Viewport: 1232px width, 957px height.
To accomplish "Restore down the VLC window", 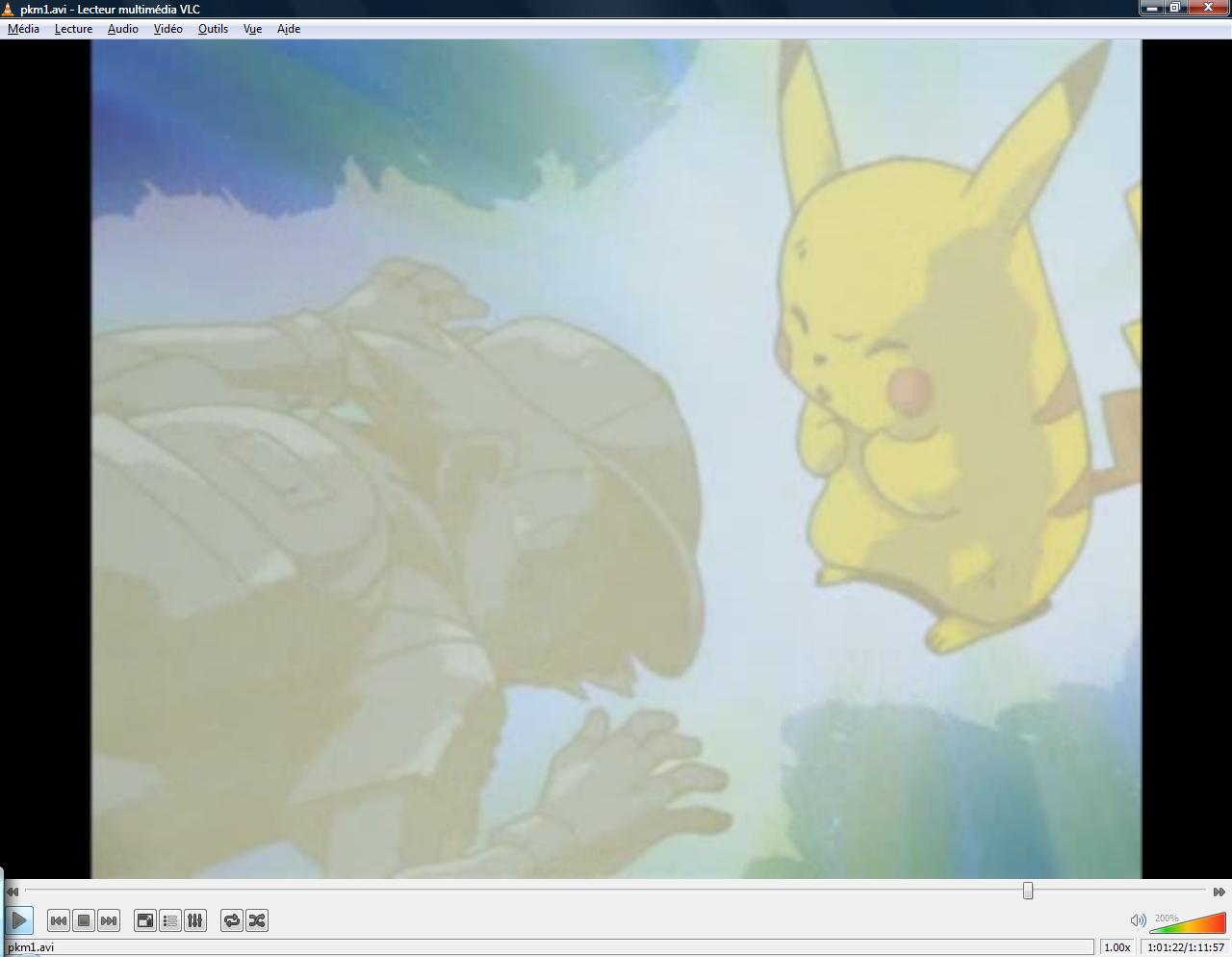I will [1176, 8].
